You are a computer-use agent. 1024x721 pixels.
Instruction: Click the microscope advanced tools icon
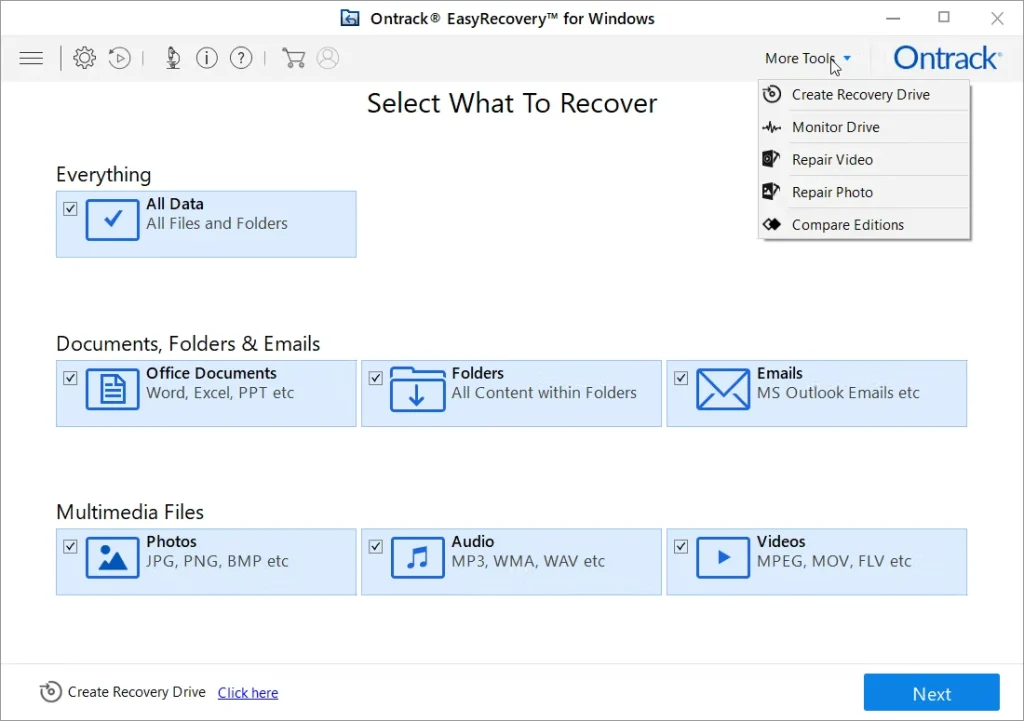pyautogui.click(x=173, y=58)
